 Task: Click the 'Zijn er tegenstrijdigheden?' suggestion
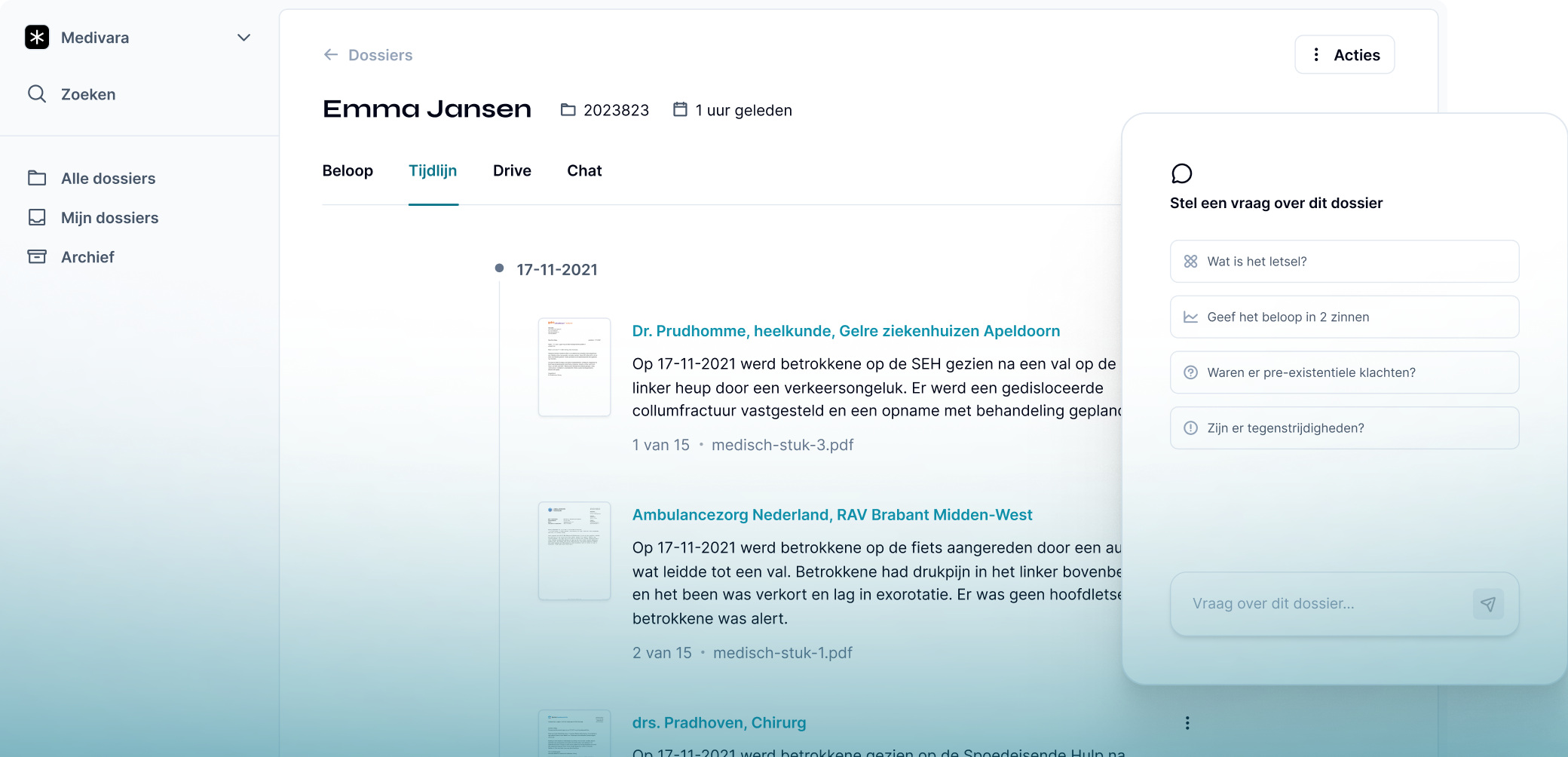point(1344,428)
